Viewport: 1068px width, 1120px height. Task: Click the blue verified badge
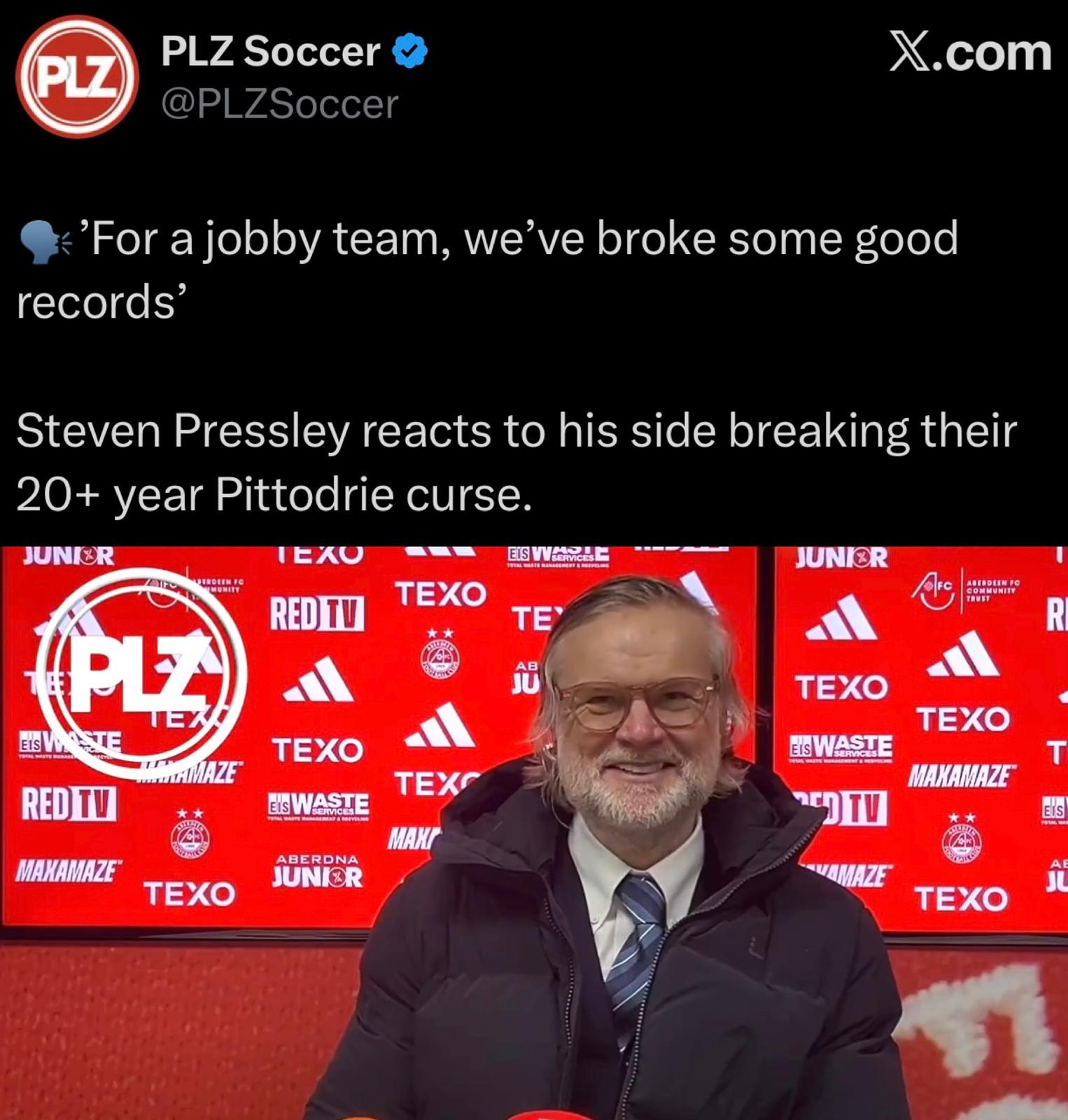(410, 51)
